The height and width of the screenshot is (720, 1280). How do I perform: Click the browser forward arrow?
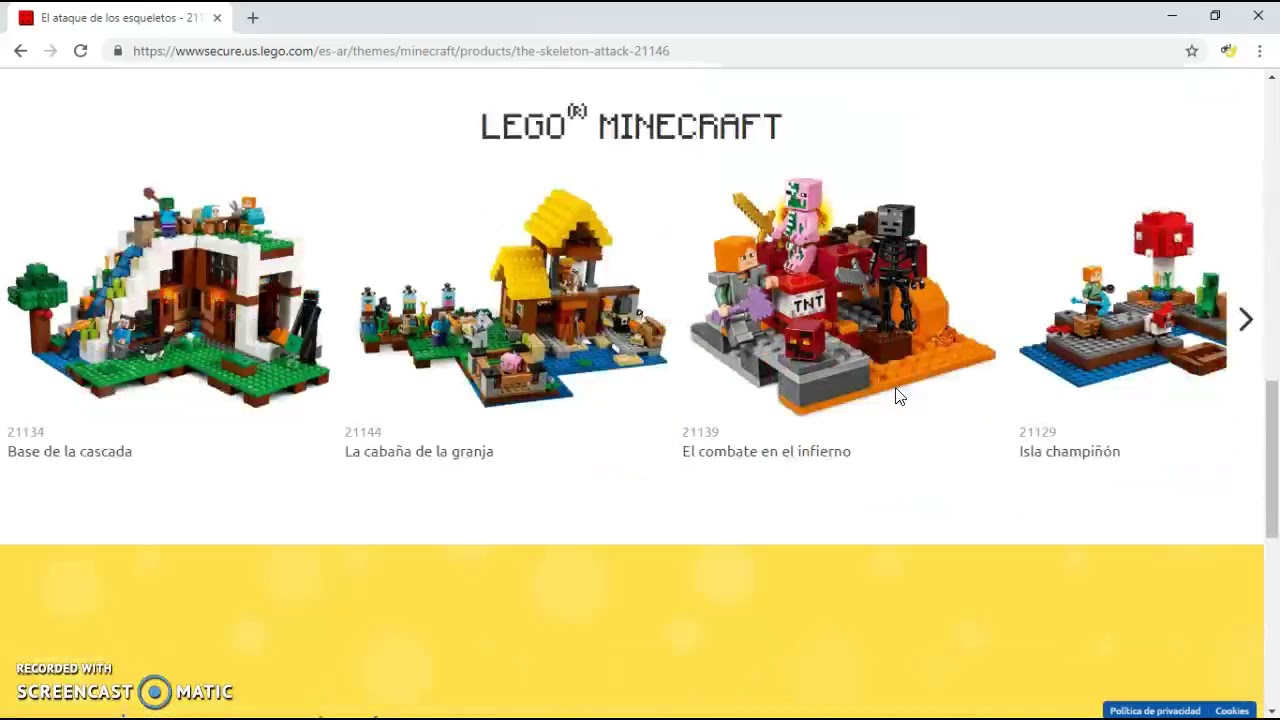50,51
